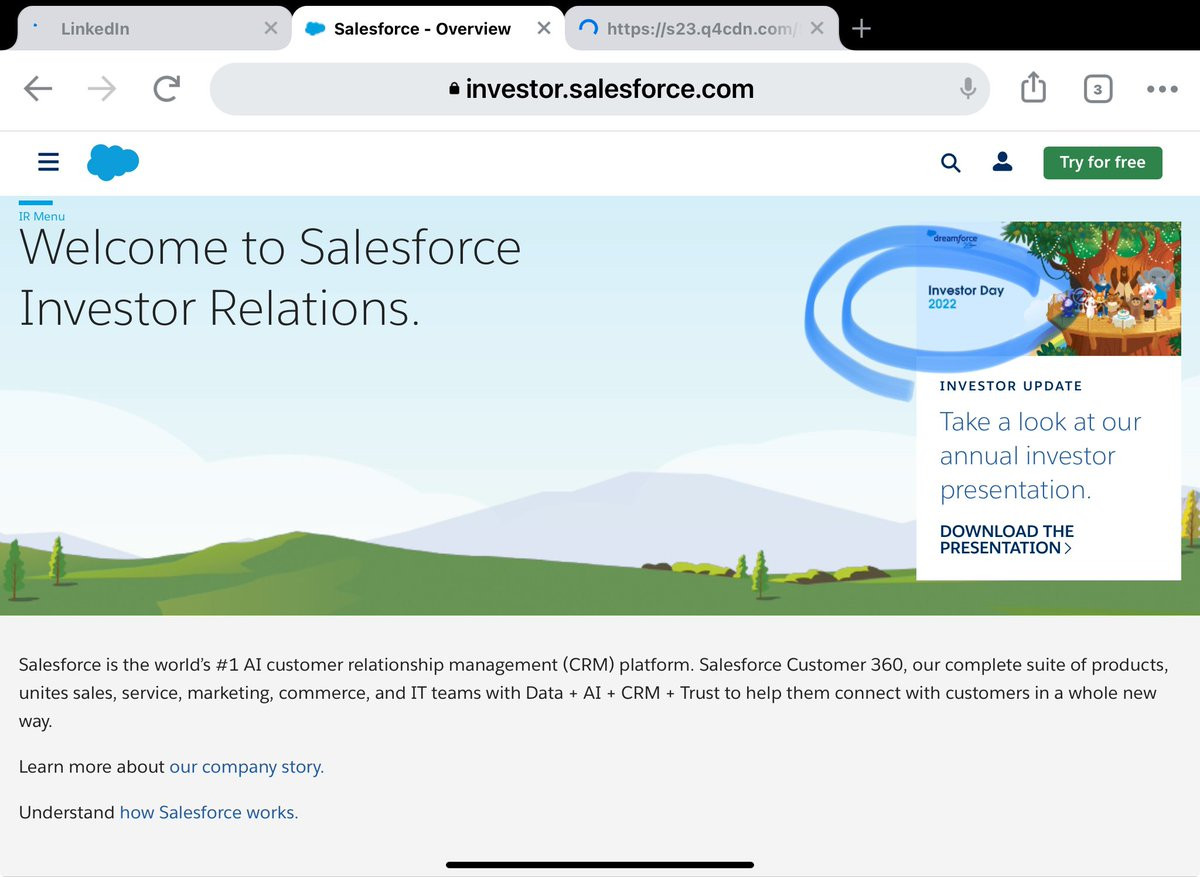This screenshot has height=877, width=1200.
Task: Click the browser forward arrow
Action: 102,89
